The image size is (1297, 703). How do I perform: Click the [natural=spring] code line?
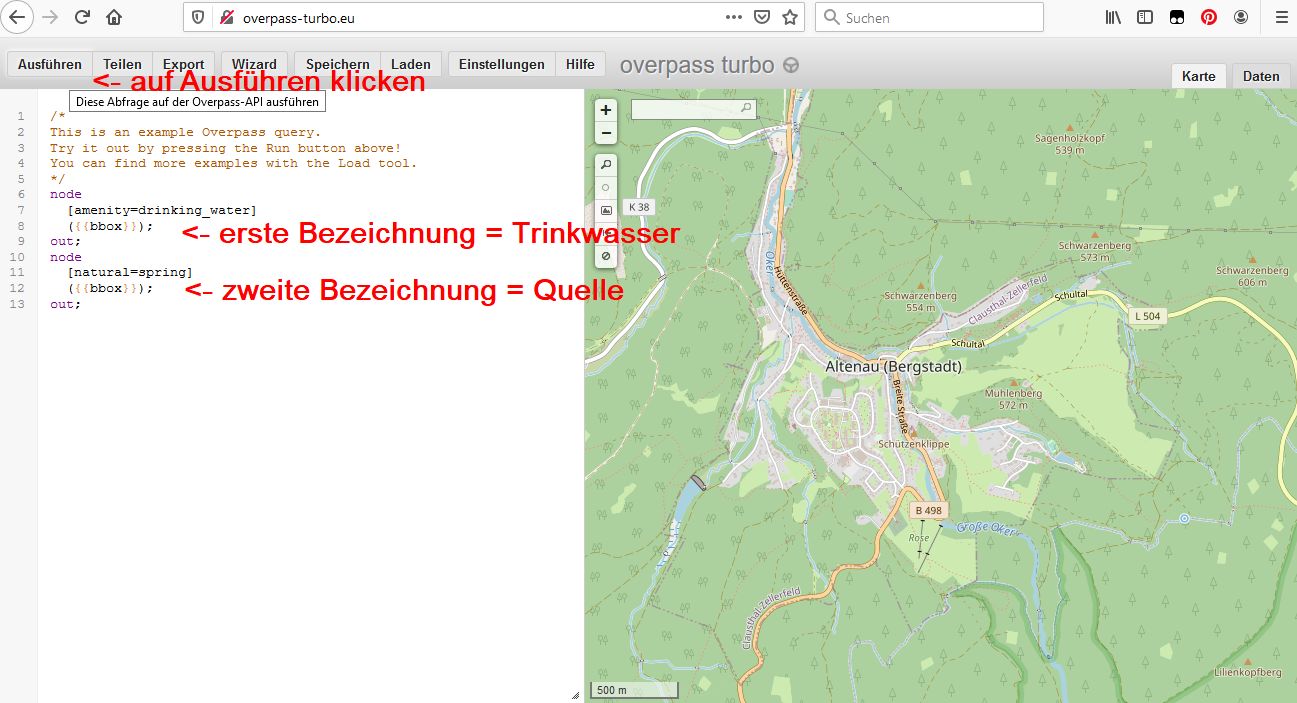coord(130,272)
